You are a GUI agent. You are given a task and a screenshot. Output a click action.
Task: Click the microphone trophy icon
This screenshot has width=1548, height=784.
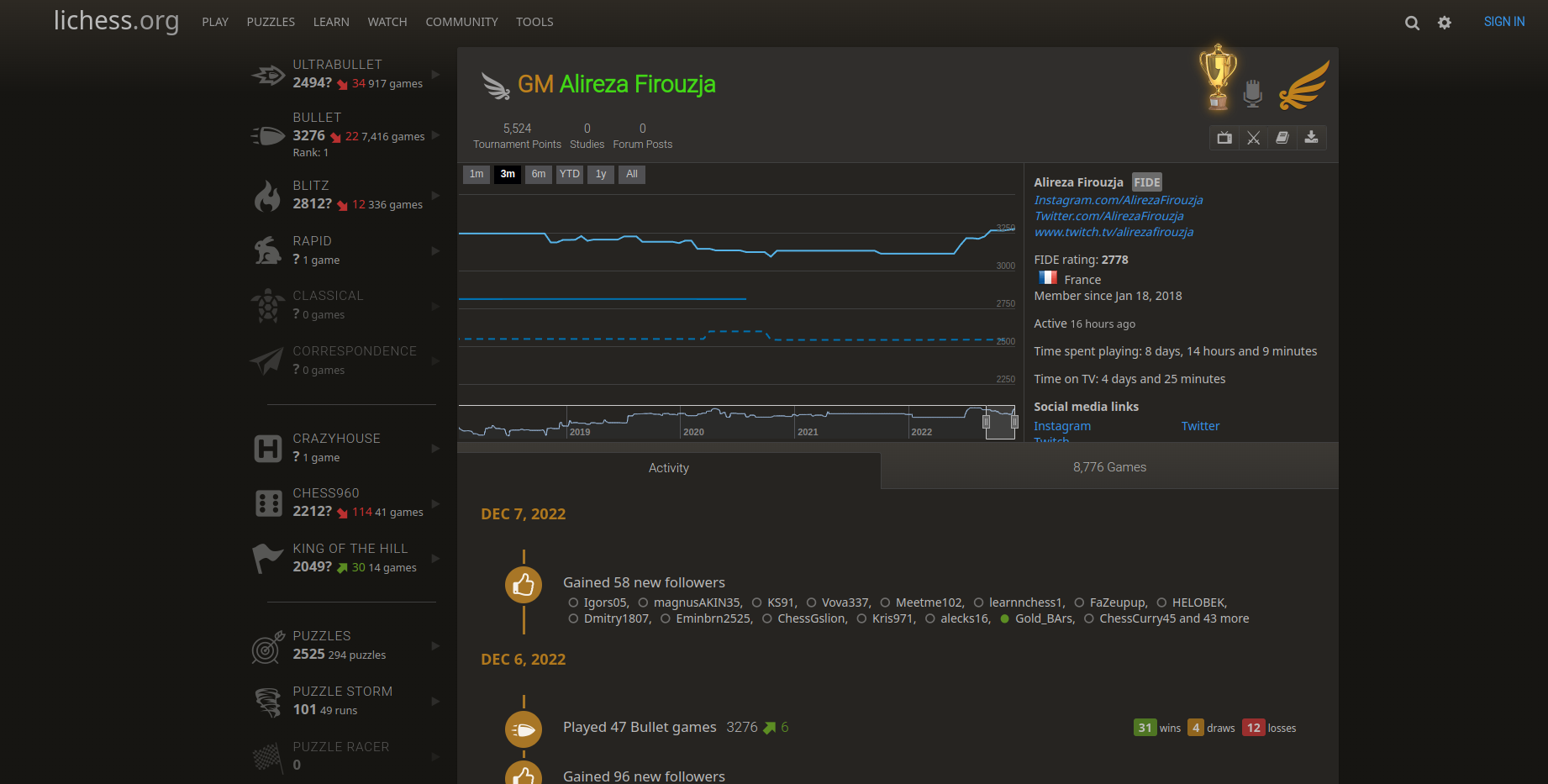point(1253,93)
